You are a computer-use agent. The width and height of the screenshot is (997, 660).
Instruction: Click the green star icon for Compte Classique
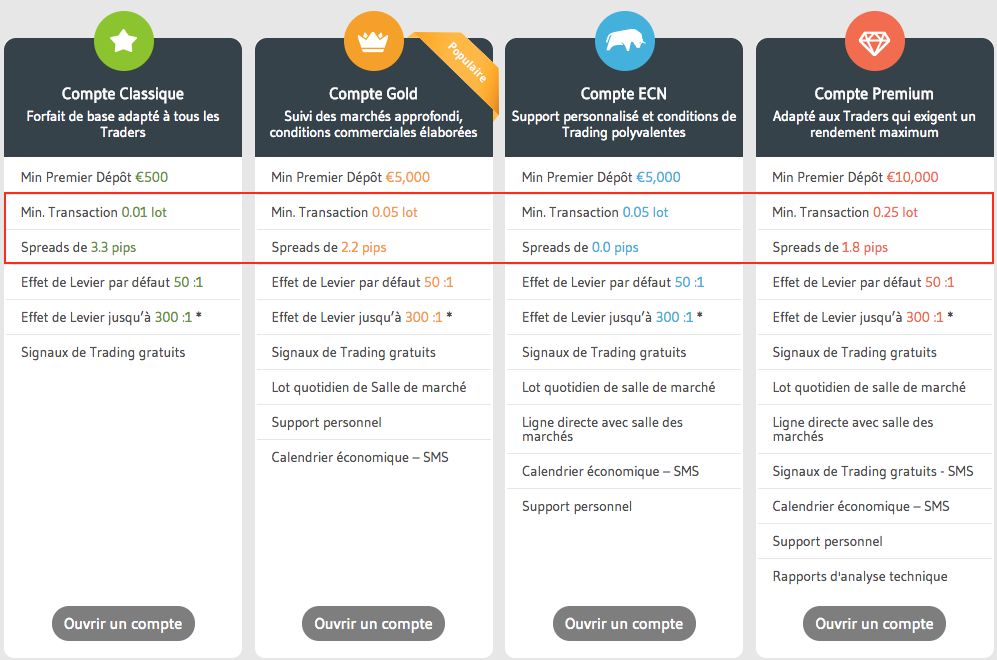click(123, 41)
